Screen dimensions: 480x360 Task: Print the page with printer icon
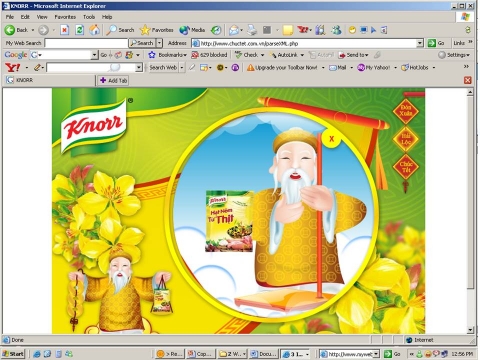[252, 30]
